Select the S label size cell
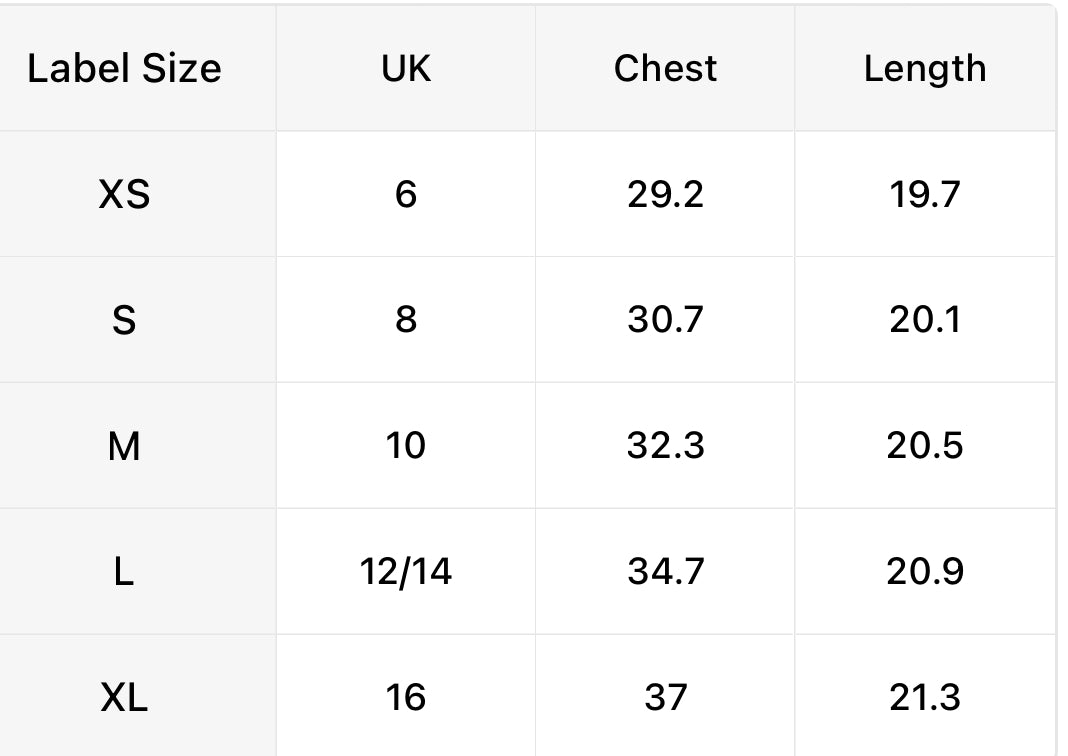The image size is (1068, 756). (124, 320)
